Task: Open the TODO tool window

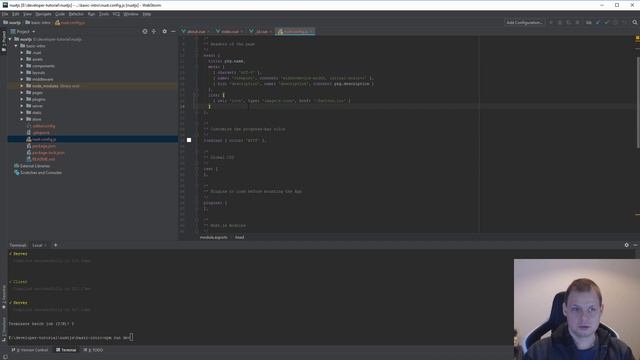Action: (x=93, y=350)
